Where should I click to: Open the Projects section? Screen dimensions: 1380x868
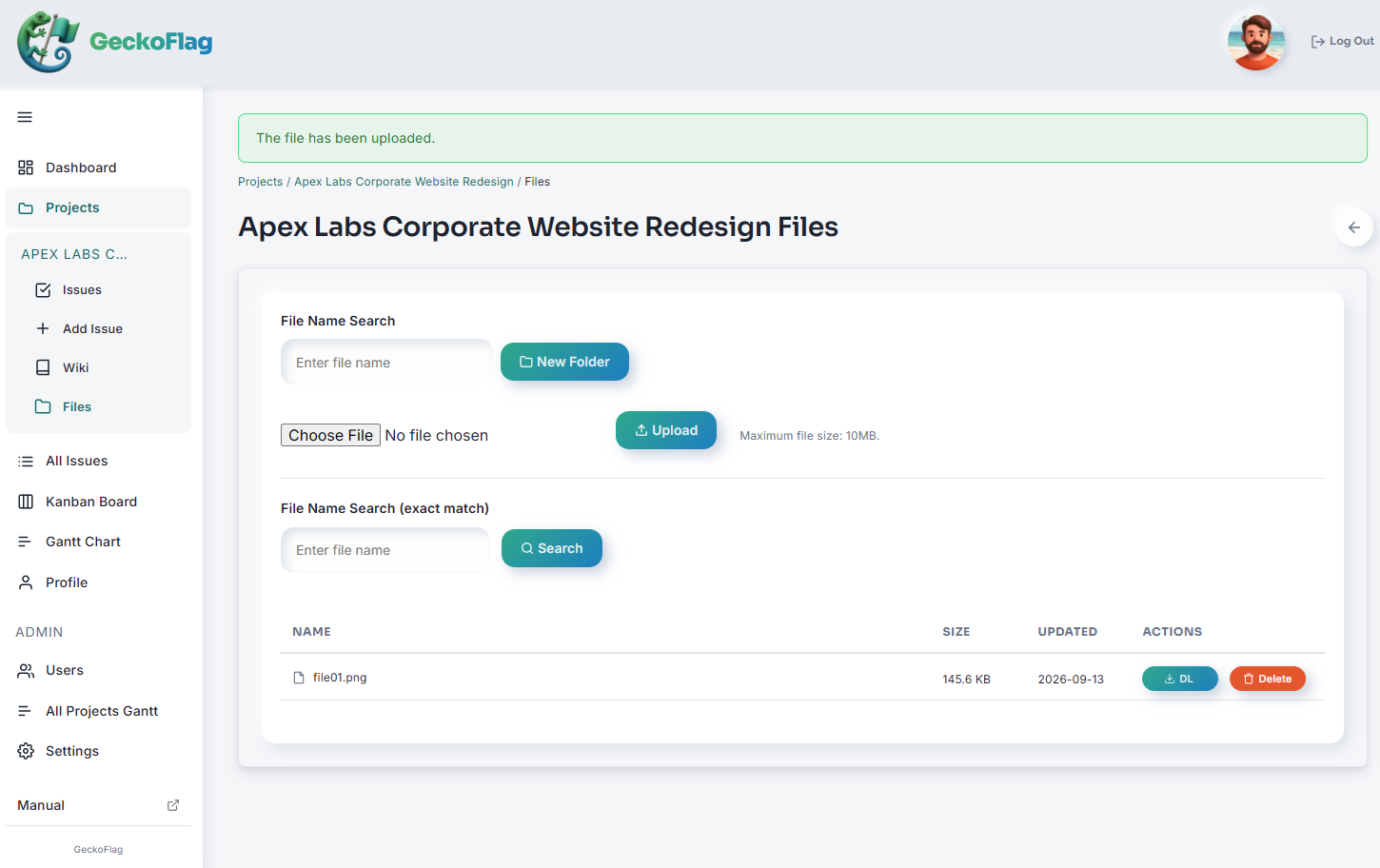click(98, 207)
